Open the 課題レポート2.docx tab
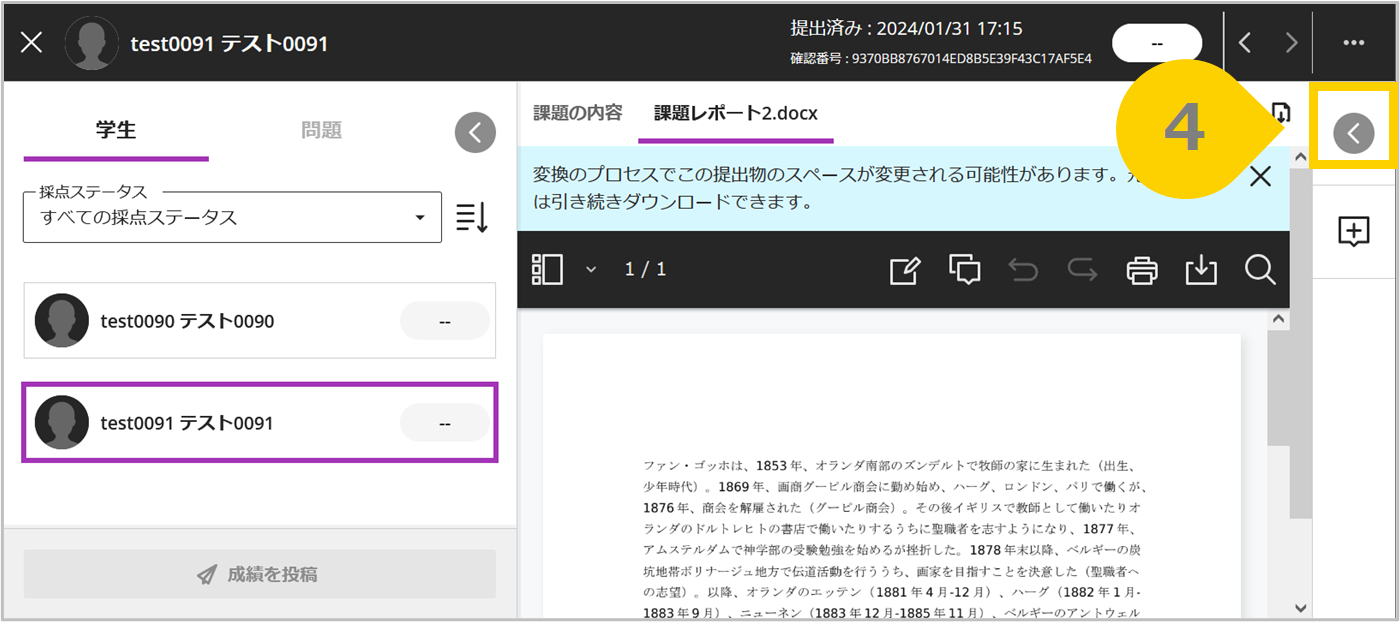1400x622 pixels. click(x=736, y=113)
